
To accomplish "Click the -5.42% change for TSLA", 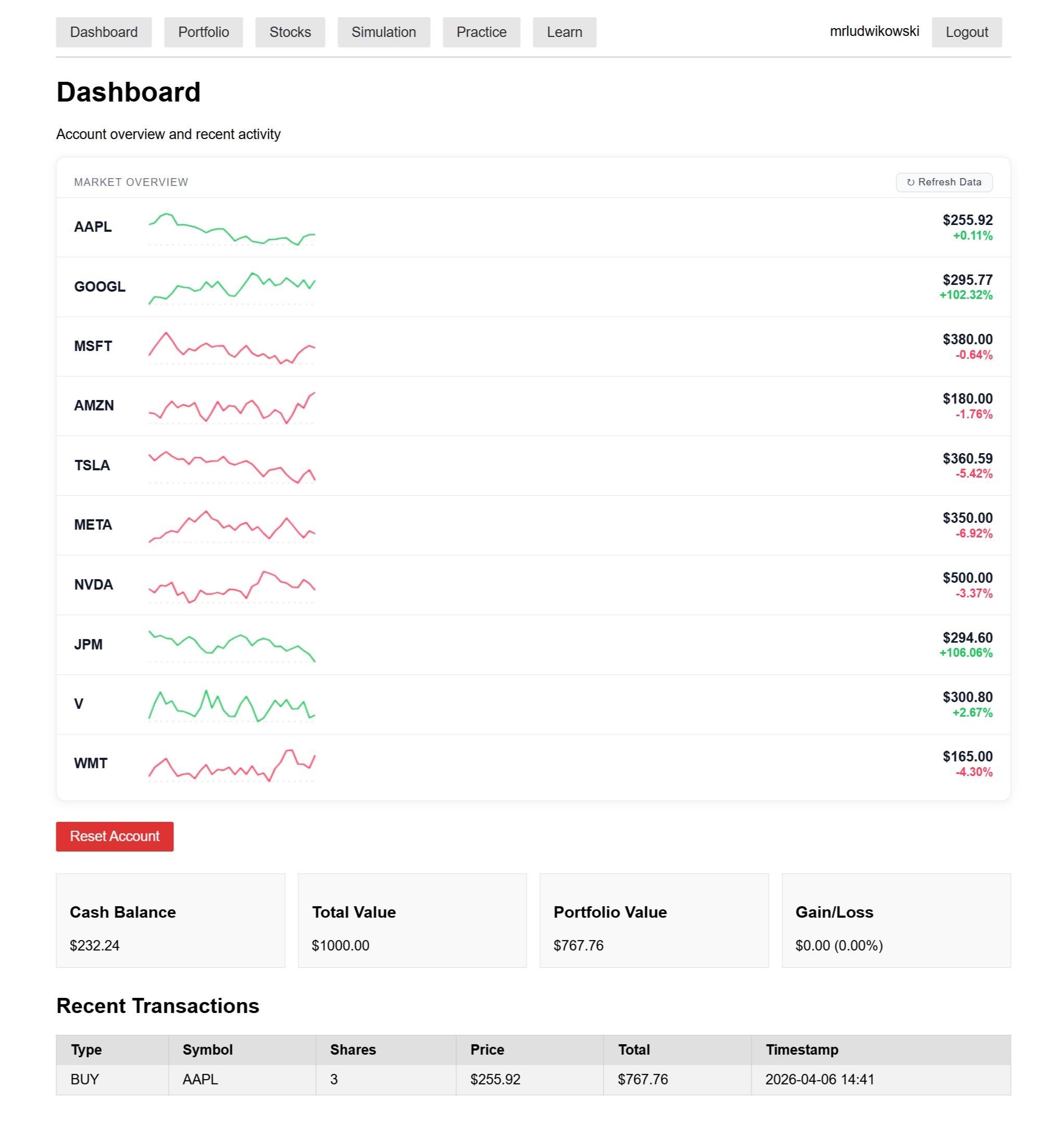I will point(974,474).
